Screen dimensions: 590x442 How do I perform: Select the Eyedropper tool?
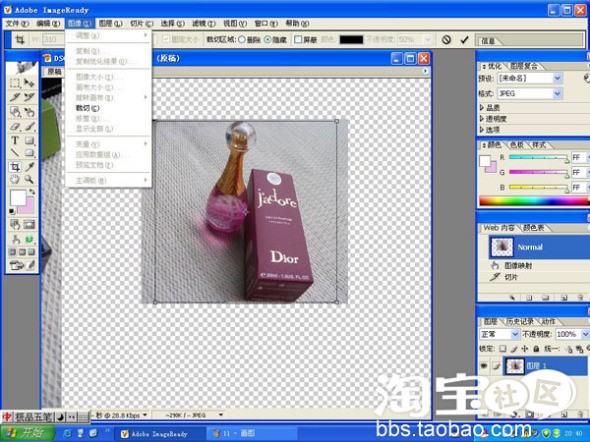click(29, 167)
